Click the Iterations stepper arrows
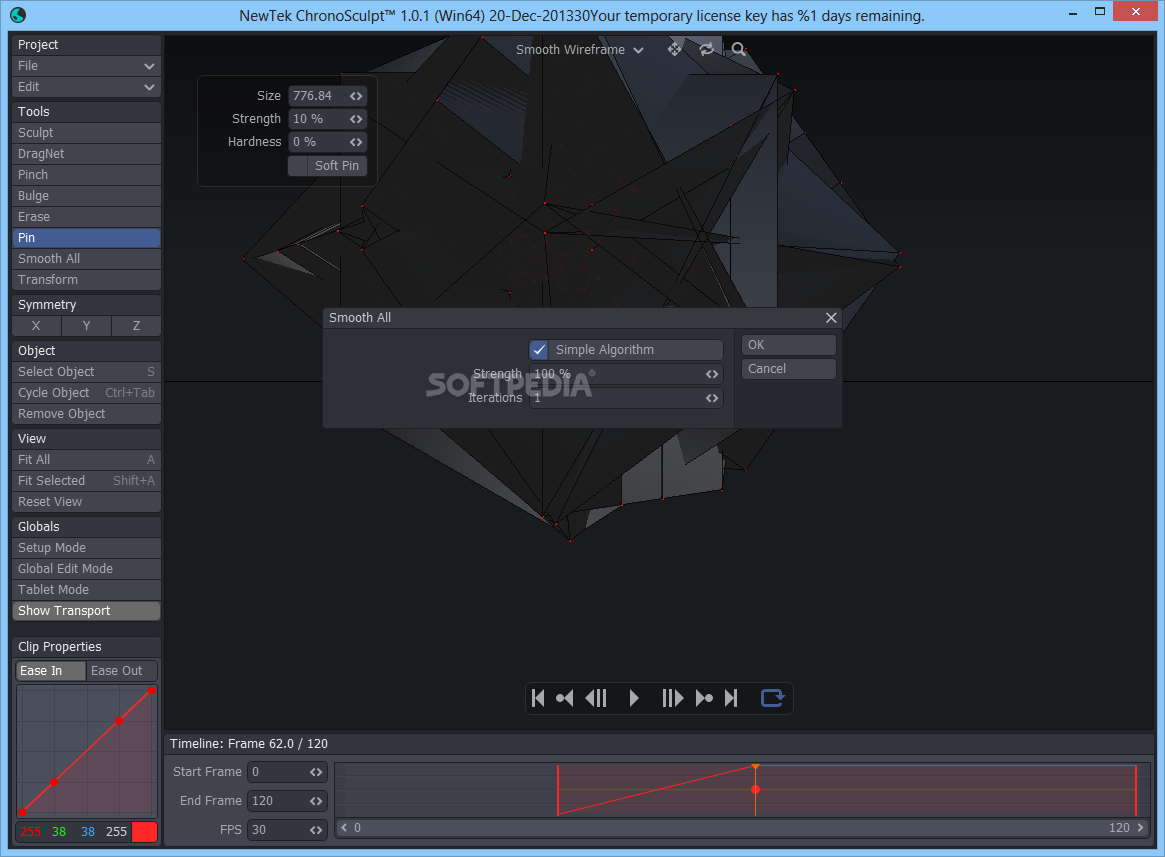The image size is (1165, 857). 712,398
